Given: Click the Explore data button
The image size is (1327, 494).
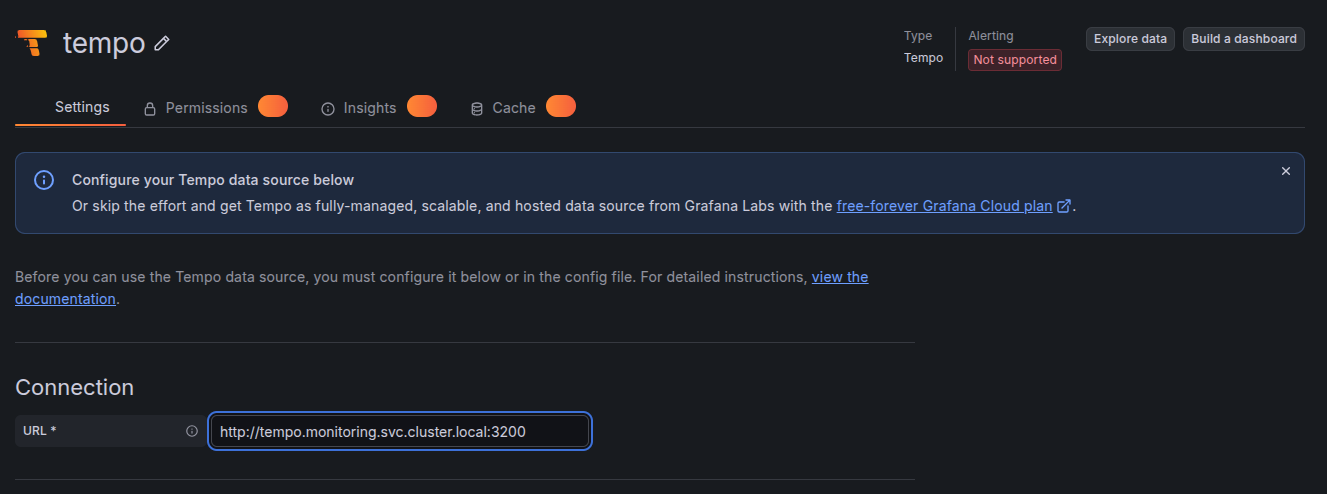Looking at the screenshot, I should 1130,39.
